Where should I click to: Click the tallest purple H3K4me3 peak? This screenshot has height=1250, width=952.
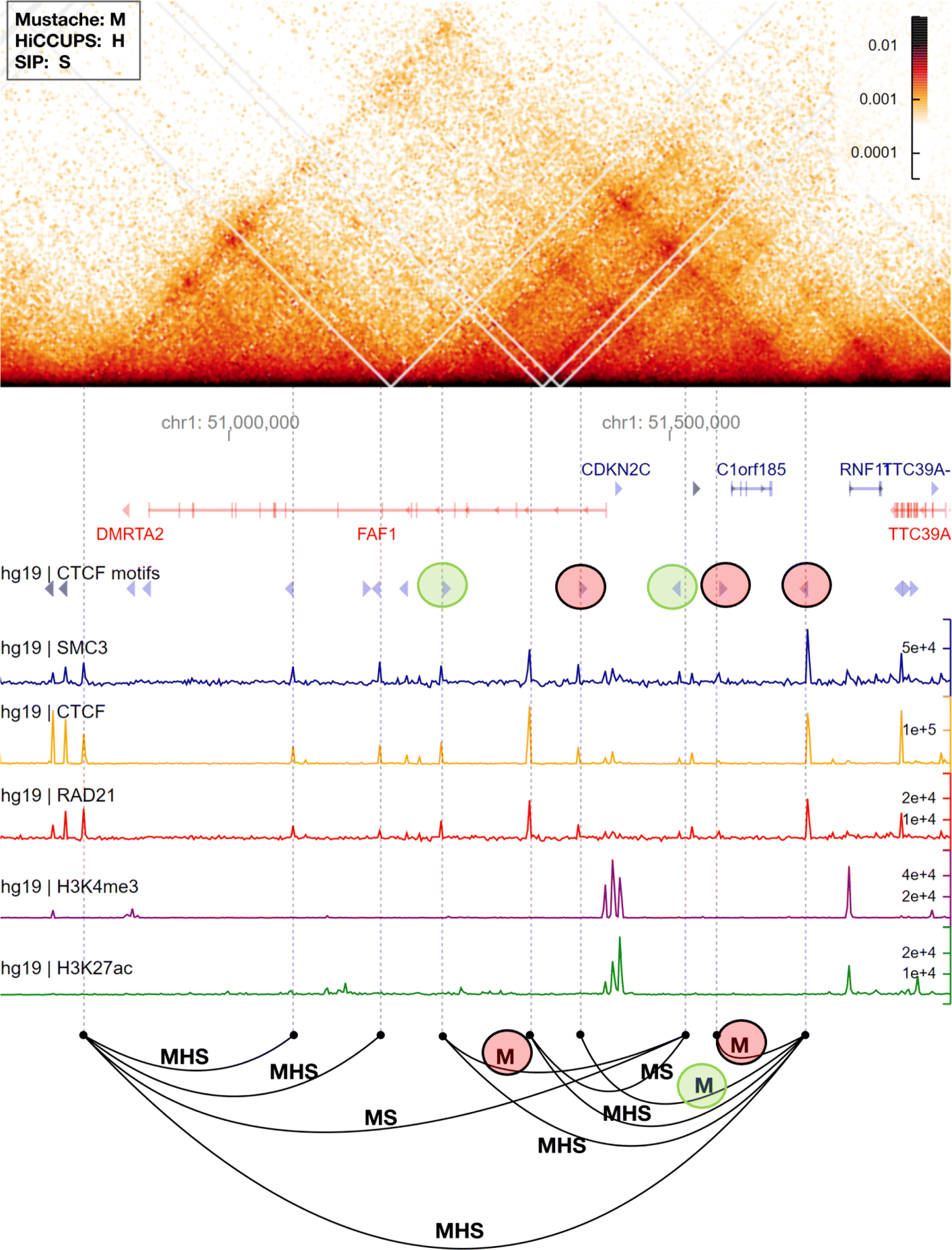[x=612, y=888]
